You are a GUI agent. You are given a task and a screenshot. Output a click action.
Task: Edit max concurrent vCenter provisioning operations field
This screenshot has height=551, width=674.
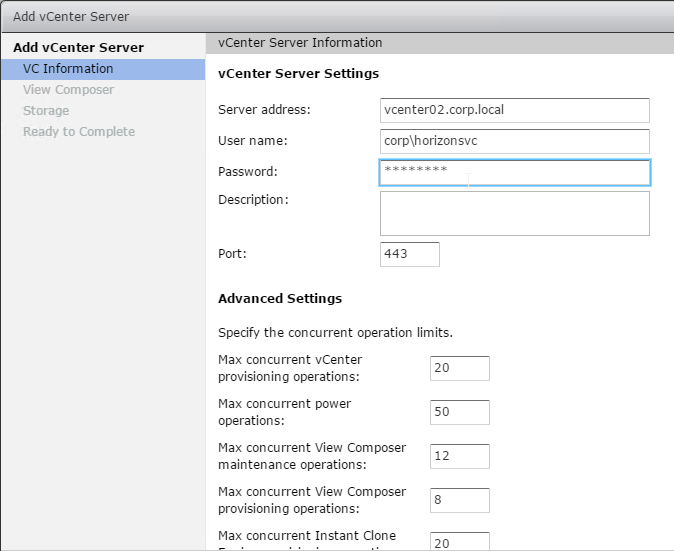(x=460, y=368)
